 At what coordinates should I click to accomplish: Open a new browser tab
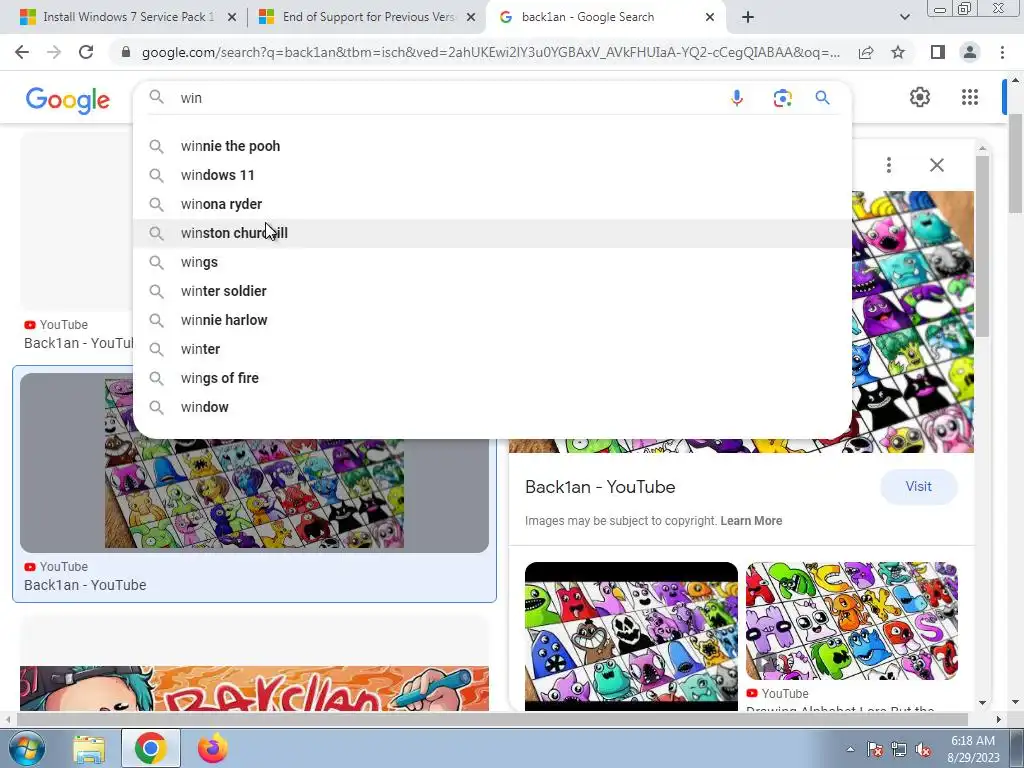click(x=748, y=18)
